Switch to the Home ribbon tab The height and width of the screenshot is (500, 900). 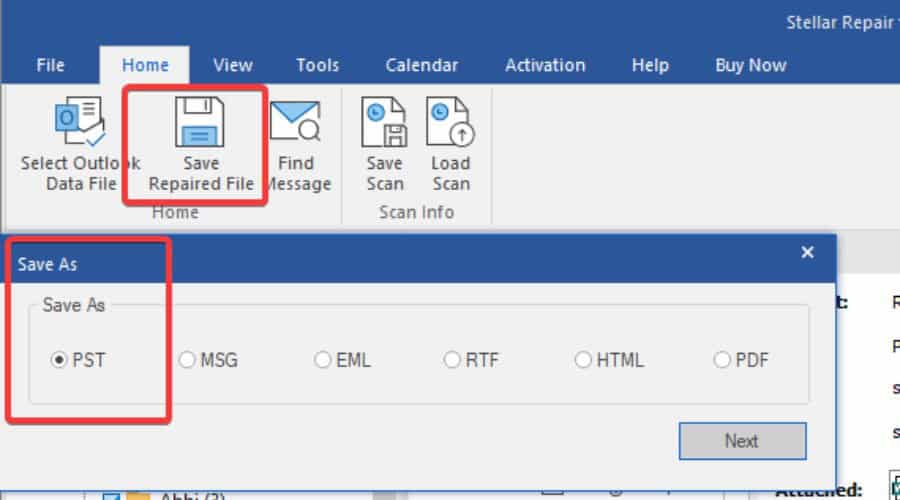click(x=145, y=65)
